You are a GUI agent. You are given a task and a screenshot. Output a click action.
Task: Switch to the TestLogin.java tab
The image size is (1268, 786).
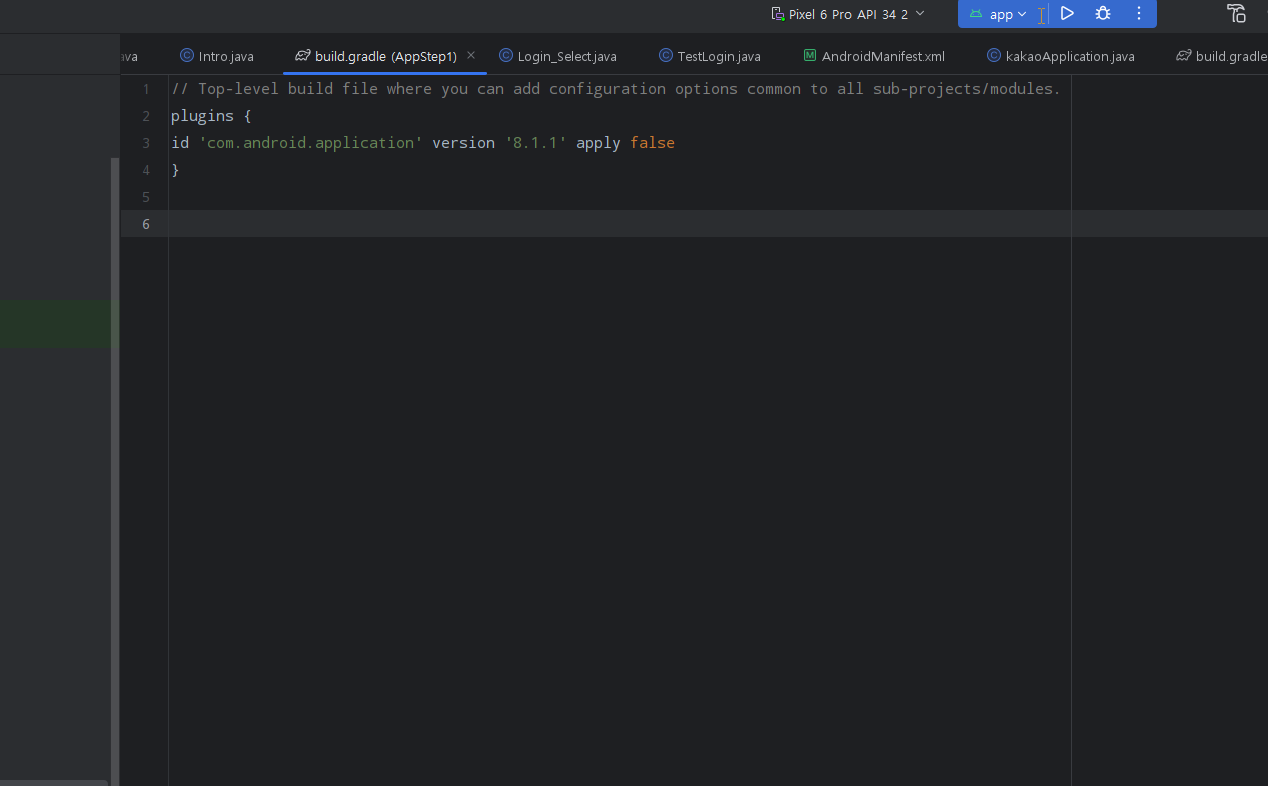click(710, 56)
